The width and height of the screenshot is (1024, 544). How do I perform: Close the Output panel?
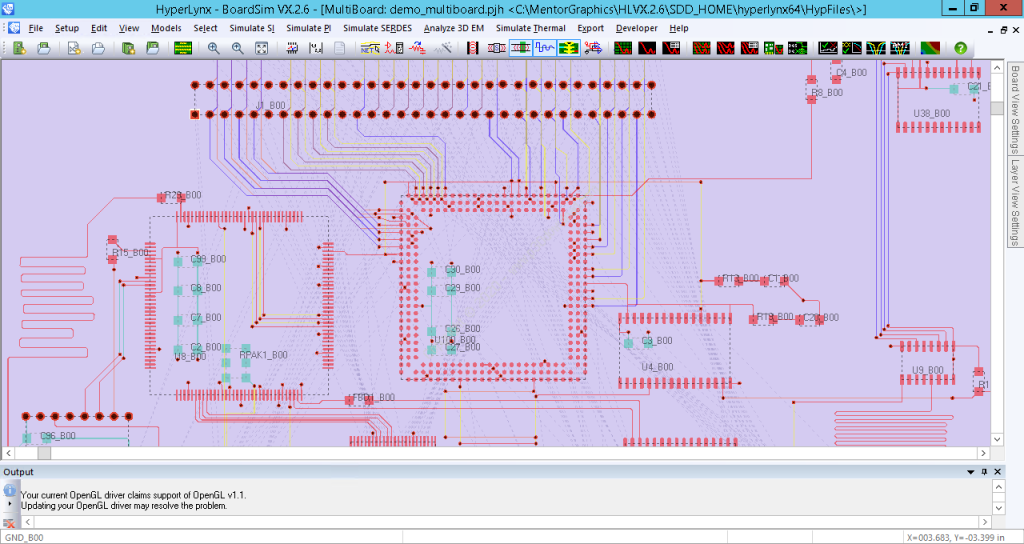click(x=997, y=472)
